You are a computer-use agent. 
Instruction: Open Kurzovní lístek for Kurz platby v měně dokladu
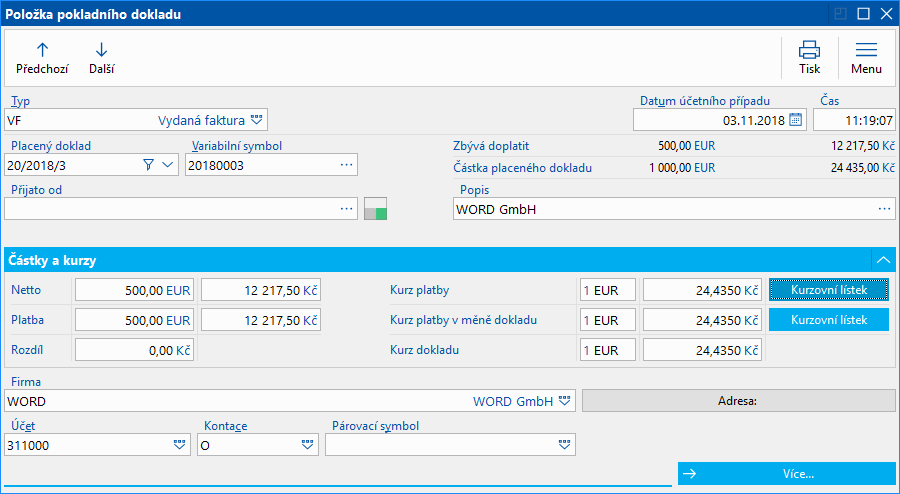pos(829,320)
